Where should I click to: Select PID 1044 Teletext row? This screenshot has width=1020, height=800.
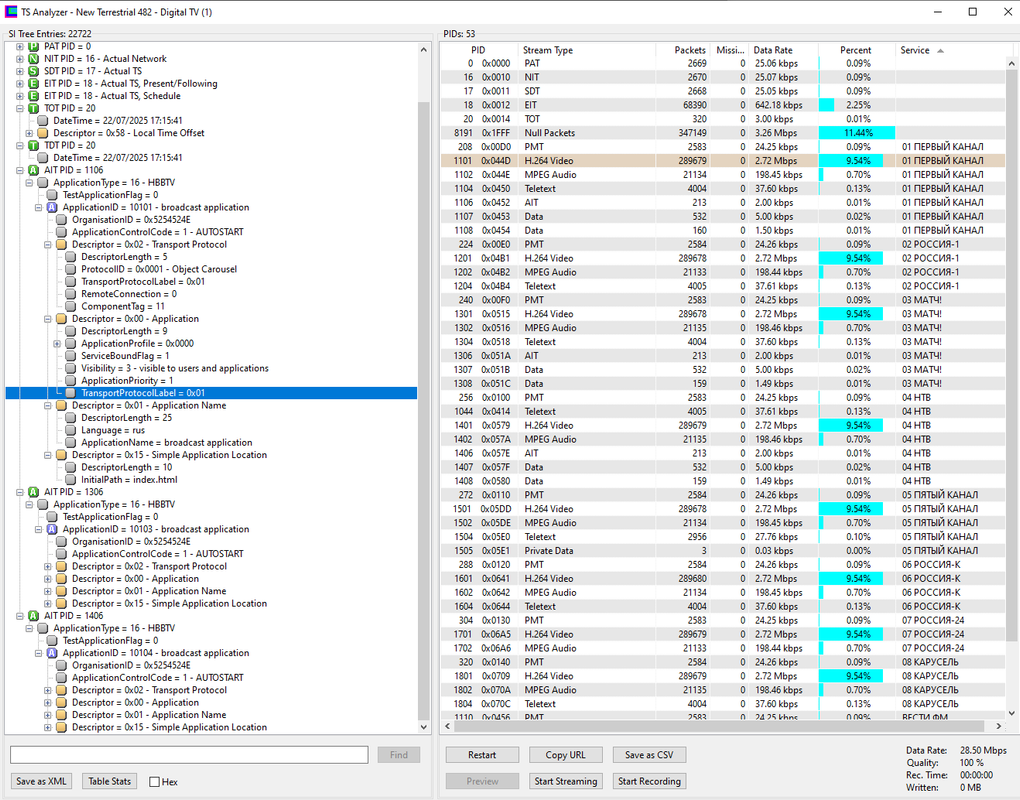(x=723, y=411)
